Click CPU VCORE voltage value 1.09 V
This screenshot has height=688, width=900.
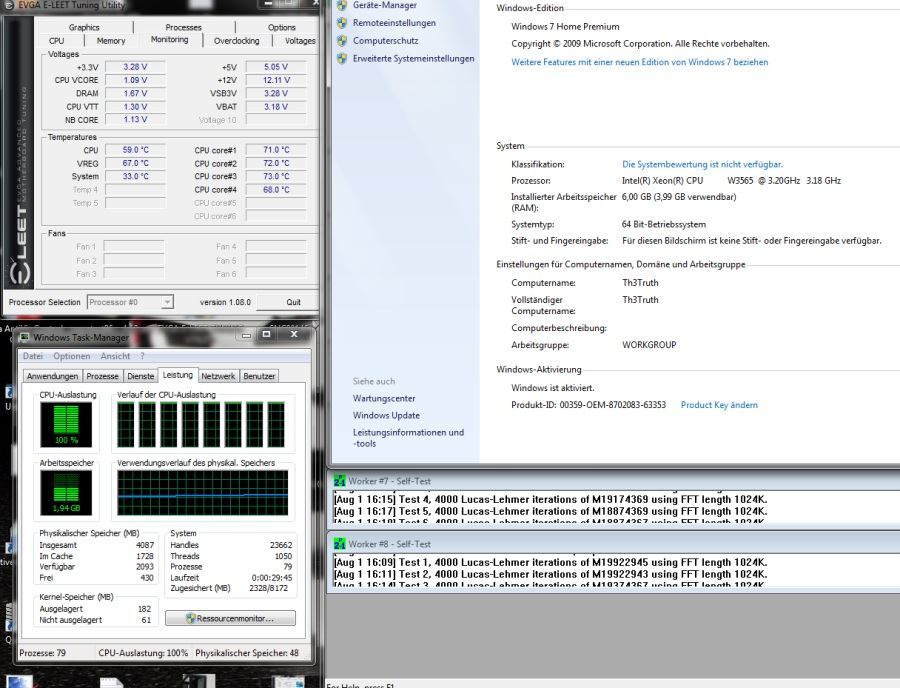135,80
